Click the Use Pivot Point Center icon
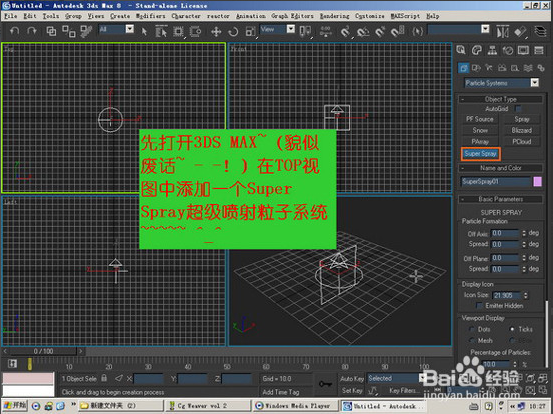Viewport: 553px width, 414px height. coord(305,31)
